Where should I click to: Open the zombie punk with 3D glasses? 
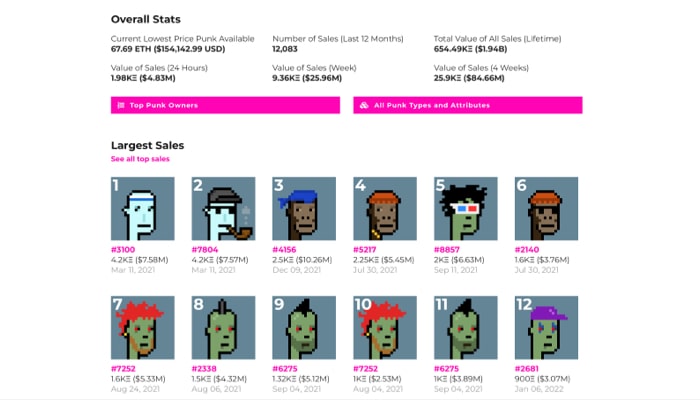pyautogui.click(x=466, y=208)
